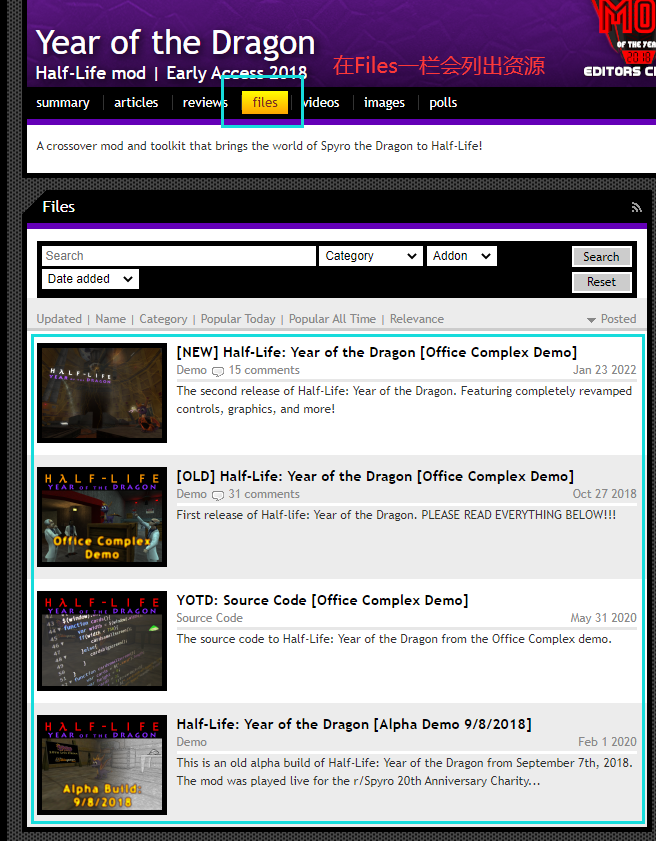The image size is (656, 841).
Task: Switch to the polls tab
Action: coord(443,102)
